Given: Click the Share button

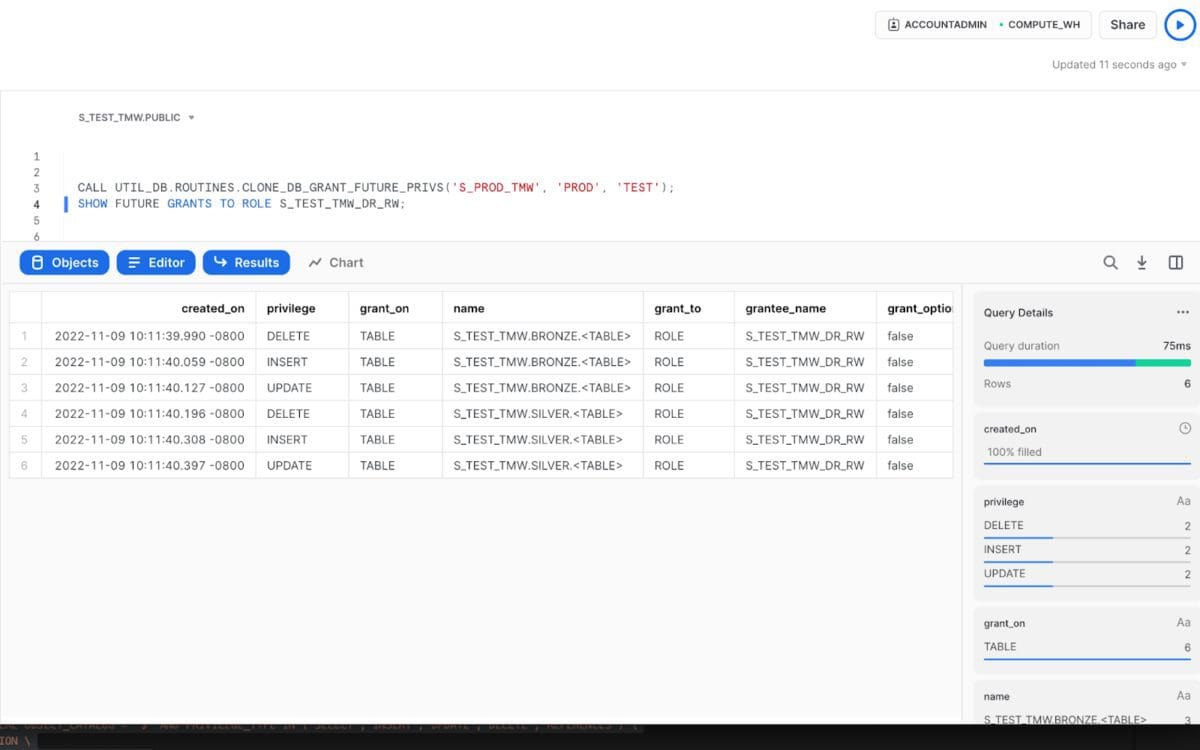Looking at the screenshot, I should 1127,24.
